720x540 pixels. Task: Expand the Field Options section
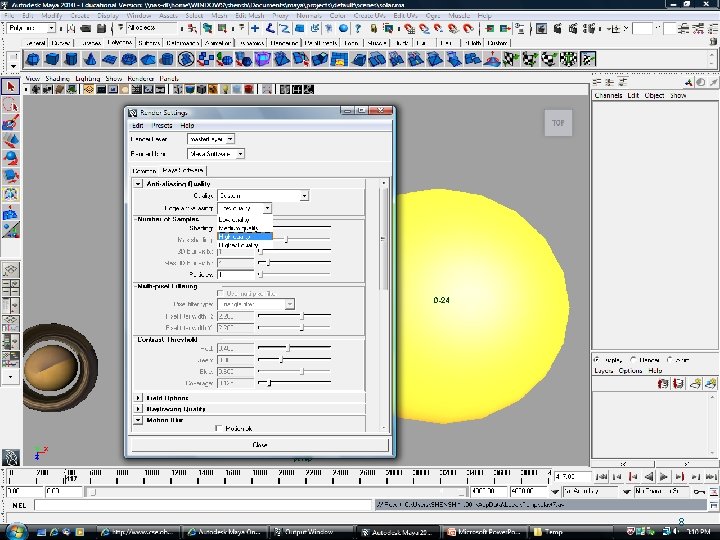point(139,398)
